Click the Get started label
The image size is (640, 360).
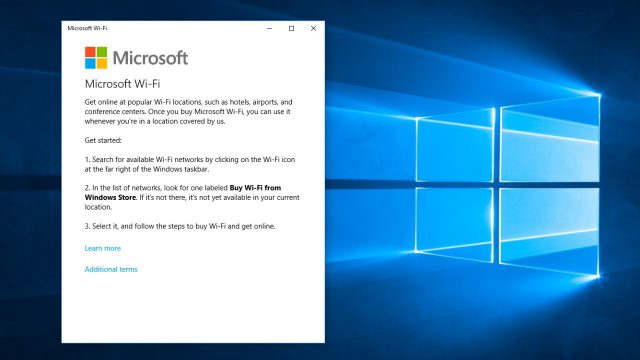click(x=103, y=140)
